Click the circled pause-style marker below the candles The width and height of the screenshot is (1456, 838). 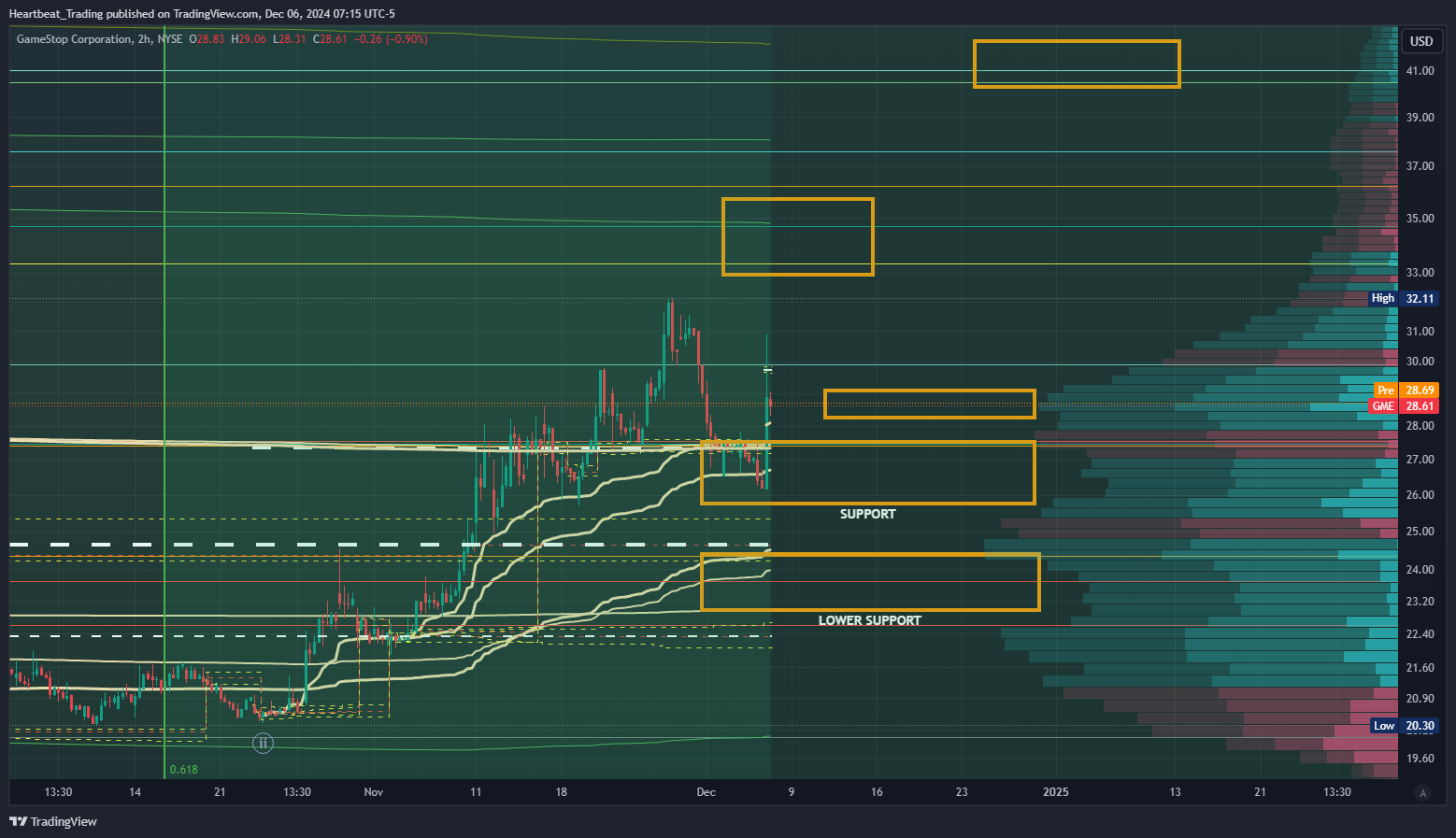click(264, 744)
